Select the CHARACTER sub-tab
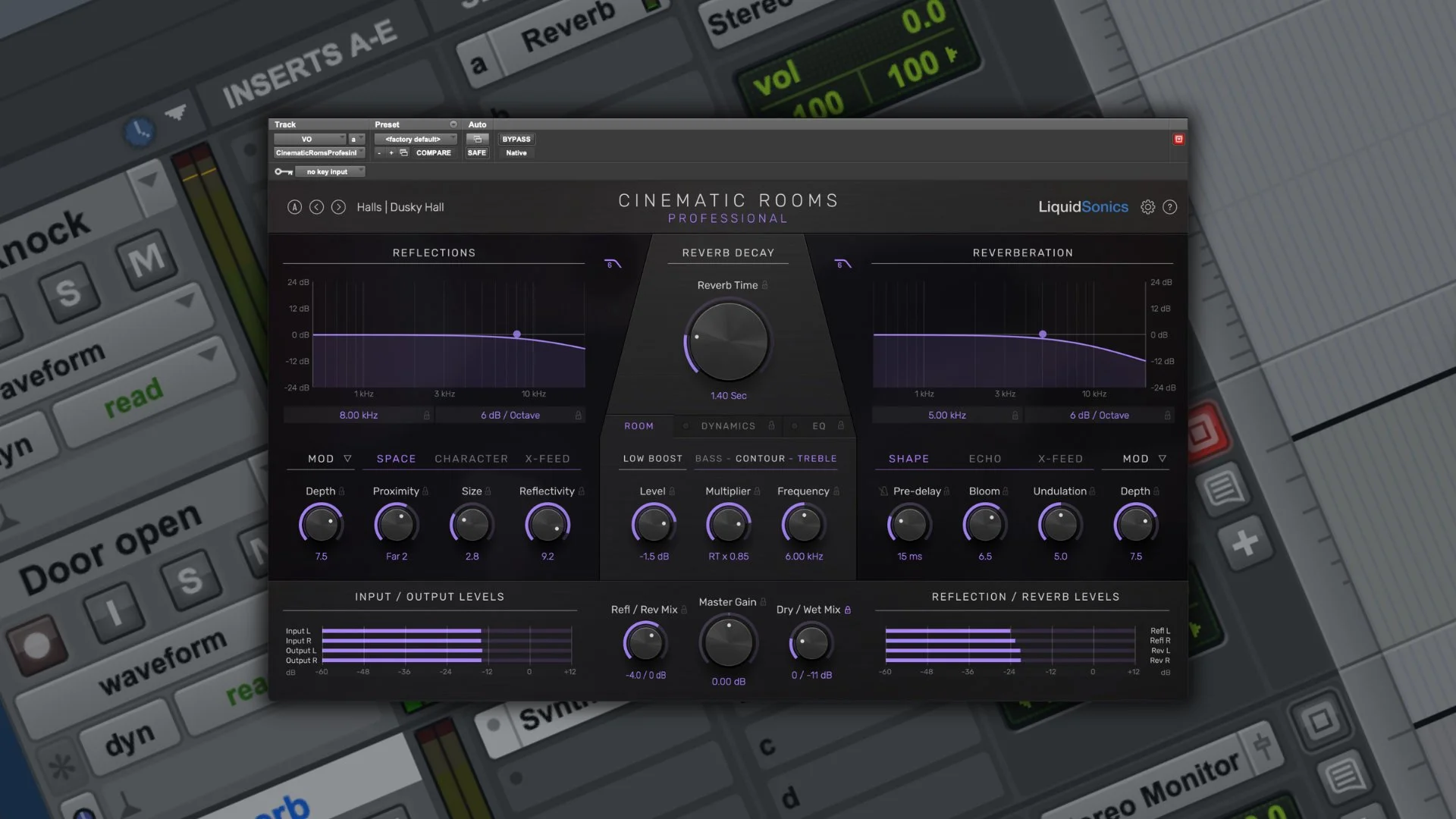The width and height of the screenshot is (1456, 819). [x=471, y=458]
